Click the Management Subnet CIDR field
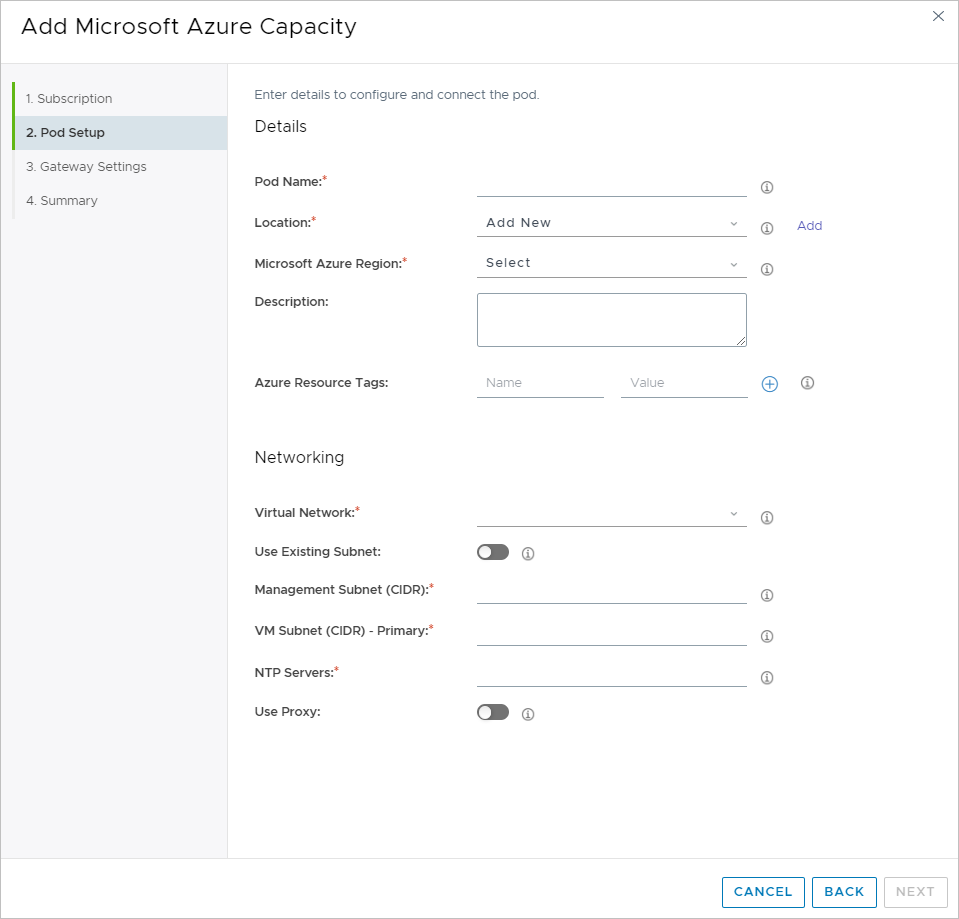Screen dimensions: 959x919 pos(612,592)
